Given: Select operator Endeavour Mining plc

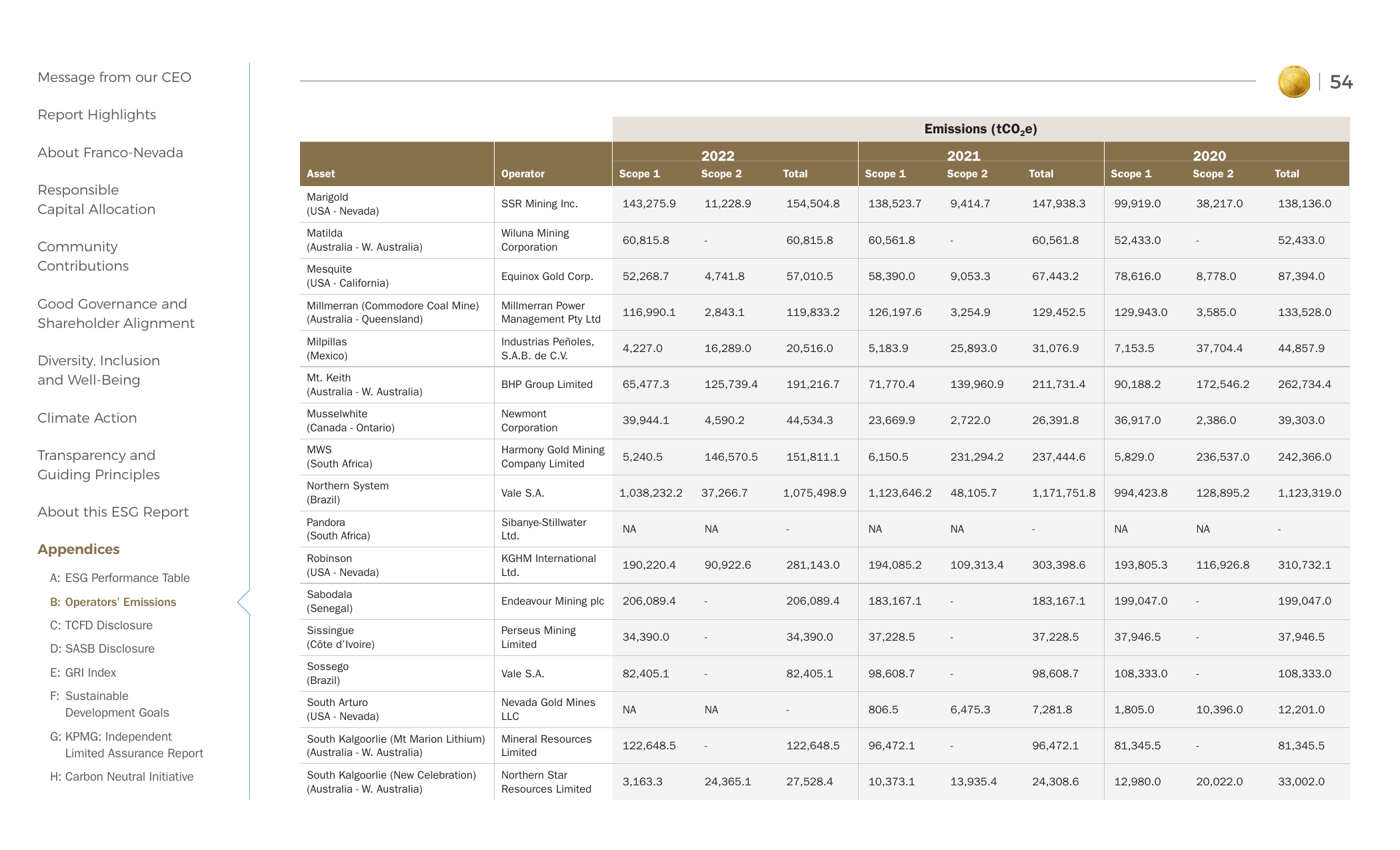Looking at the screenshot, I should [x=553, y=601].
